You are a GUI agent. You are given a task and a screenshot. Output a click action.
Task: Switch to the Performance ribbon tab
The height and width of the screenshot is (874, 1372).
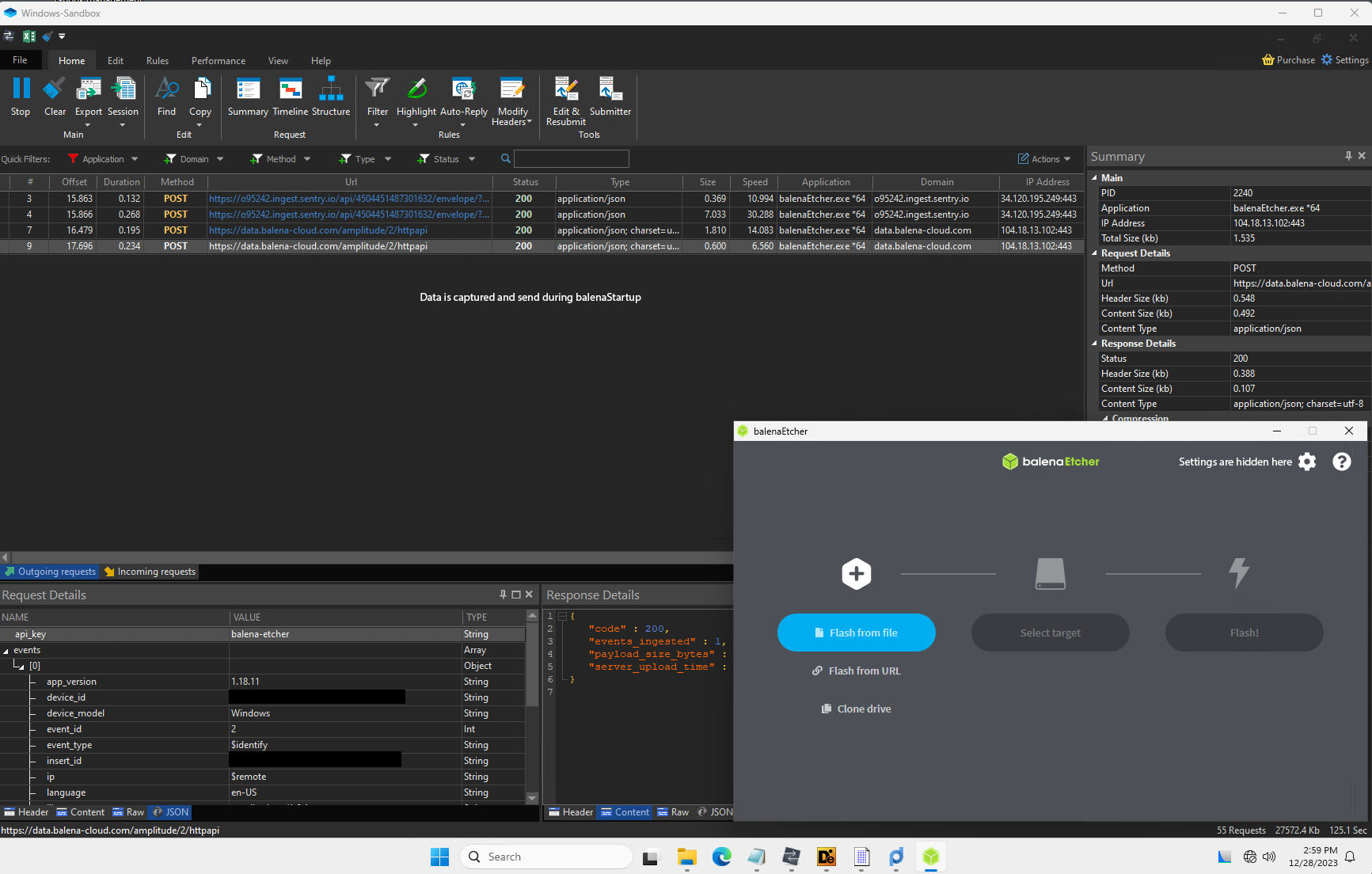coord(219,61)
